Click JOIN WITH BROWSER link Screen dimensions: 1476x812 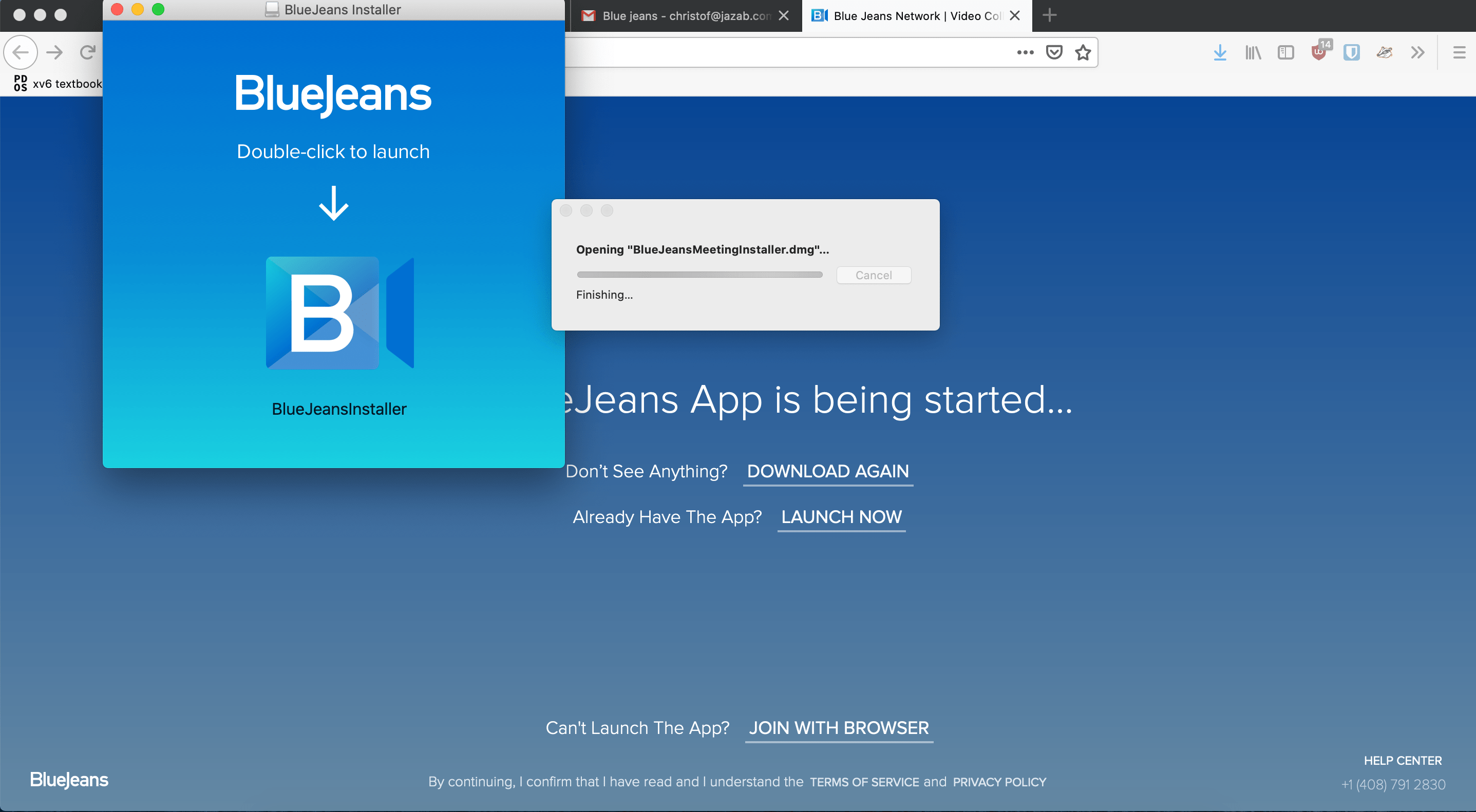[838, 727]
